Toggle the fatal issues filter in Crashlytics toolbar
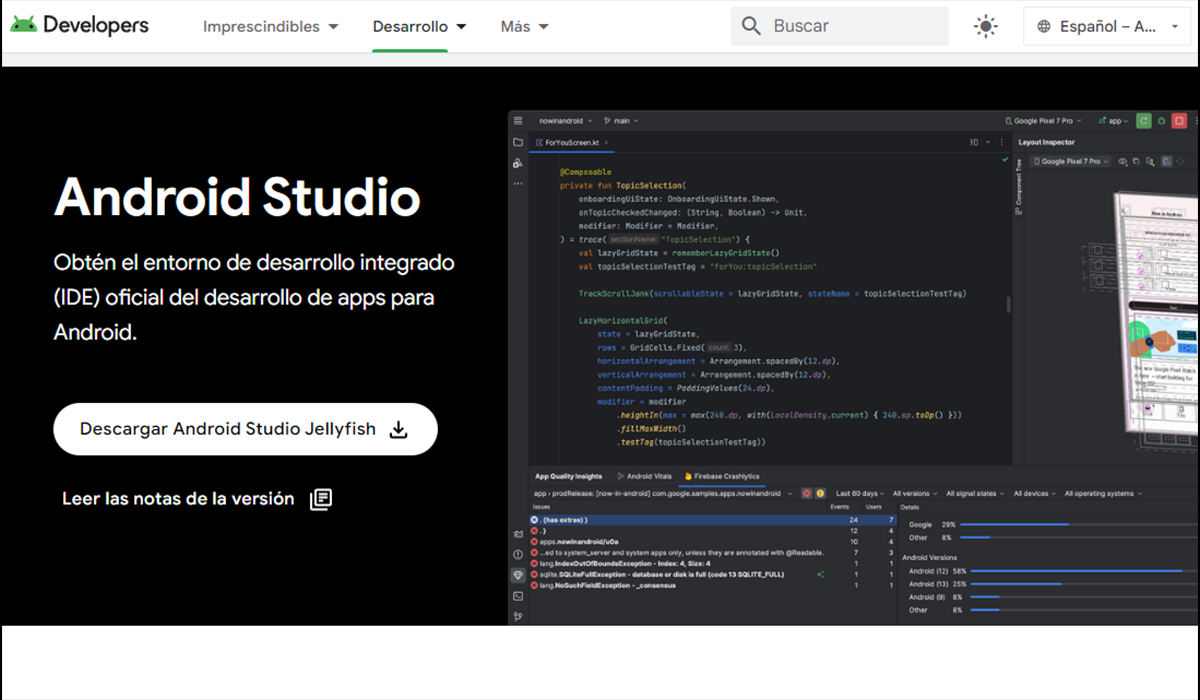The image size is (1200, 700). pyautogui.click(x=806, y=493)
